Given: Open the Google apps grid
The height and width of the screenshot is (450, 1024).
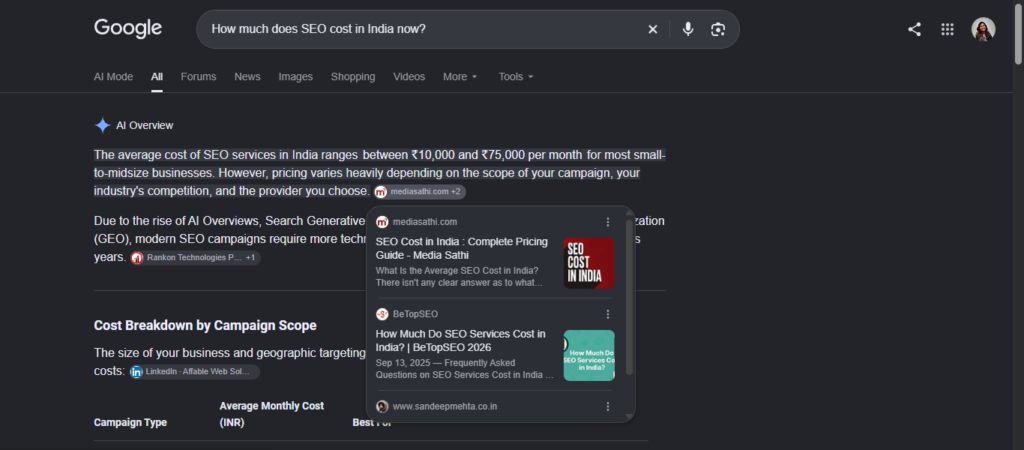Looking at the screenshot, I should [948, 29].
